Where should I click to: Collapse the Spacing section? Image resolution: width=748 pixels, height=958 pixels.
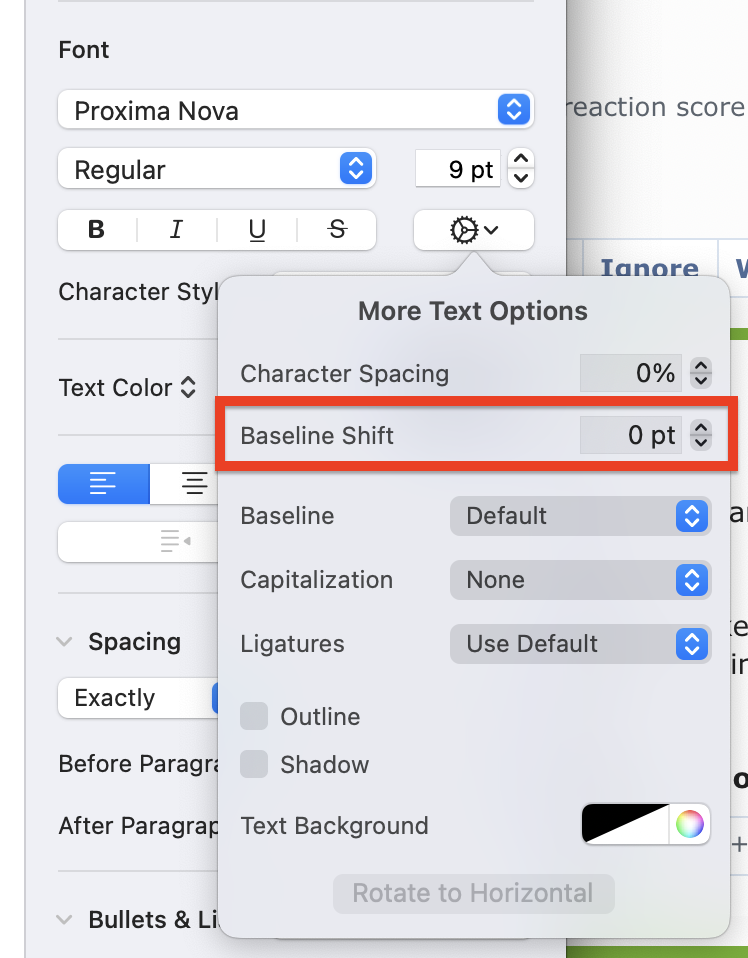coord(65,642)
